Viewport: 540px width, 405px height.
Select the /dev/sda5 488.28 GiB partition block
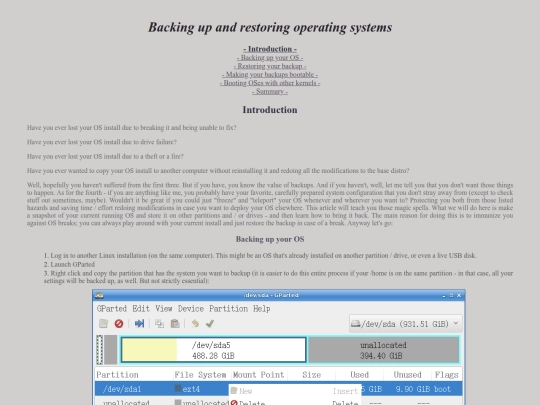(x=214, y=350)
